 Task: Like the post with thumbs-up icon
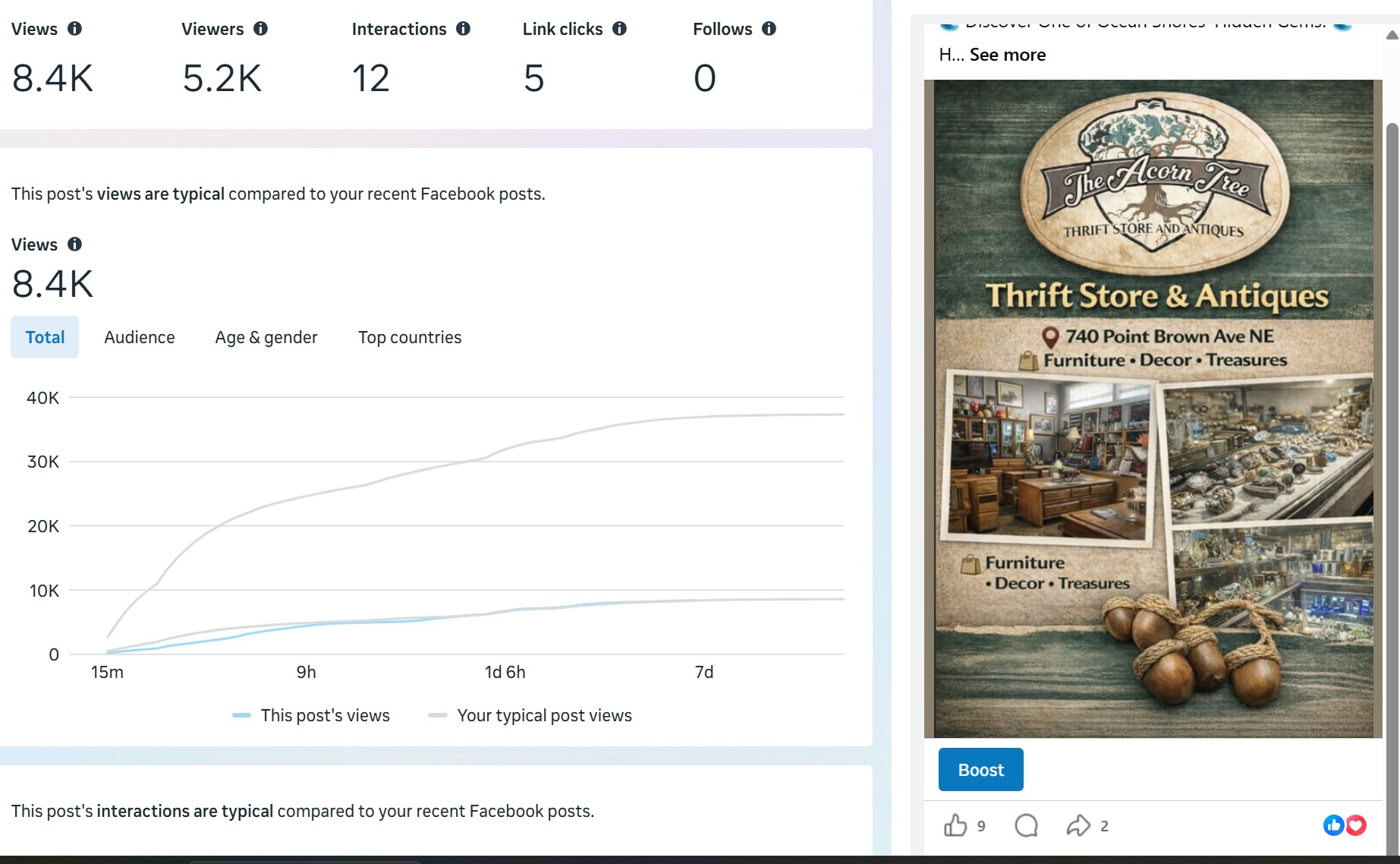click(955, 825)
